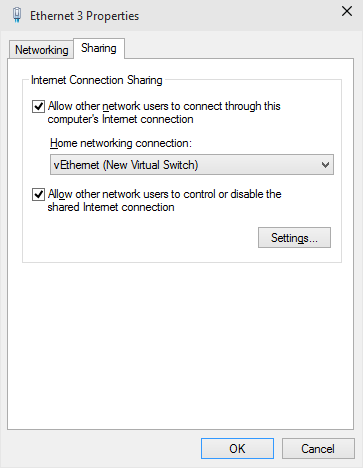Disable the control or disable sharing checkbox
Screen dimensions: 363x468
38,194
